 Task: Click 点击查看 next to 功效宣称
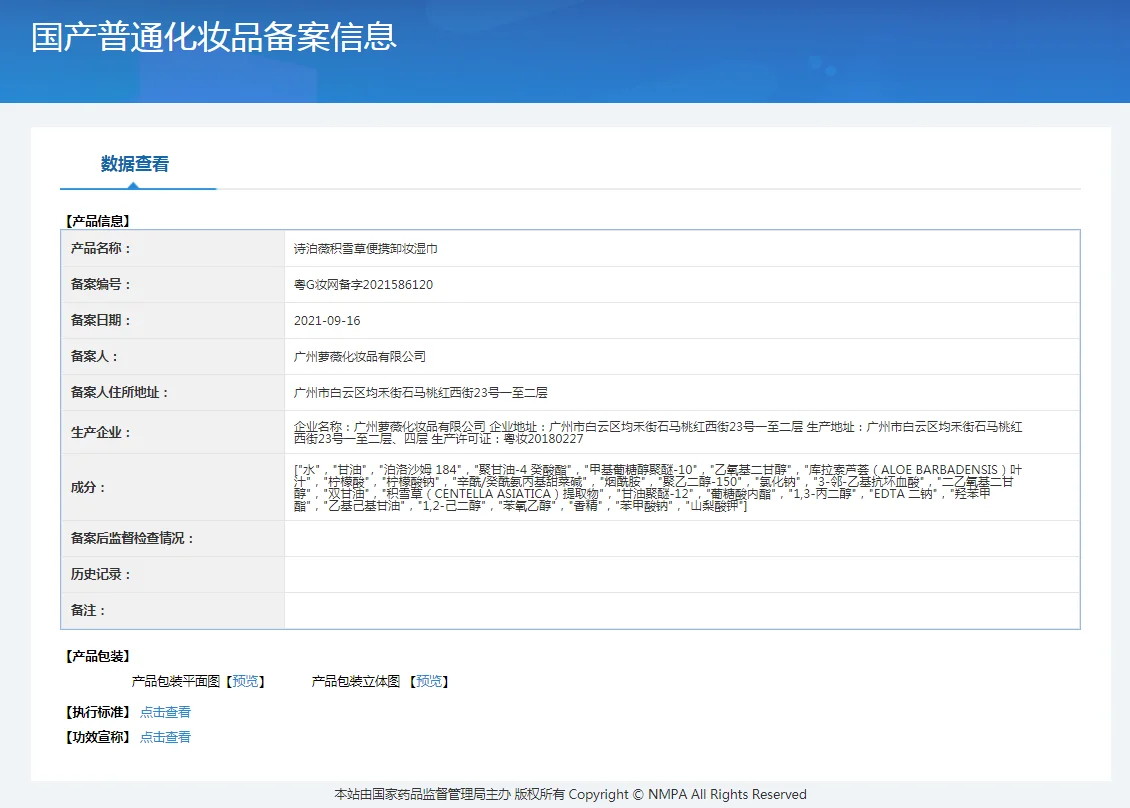[165, 737]
